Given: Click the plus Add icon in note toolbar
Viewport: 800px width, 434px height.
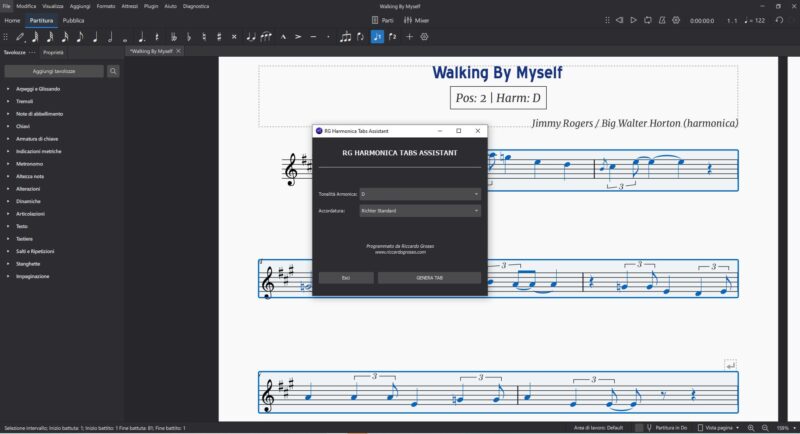Looking at the screenshot, I should click(409, 37).
